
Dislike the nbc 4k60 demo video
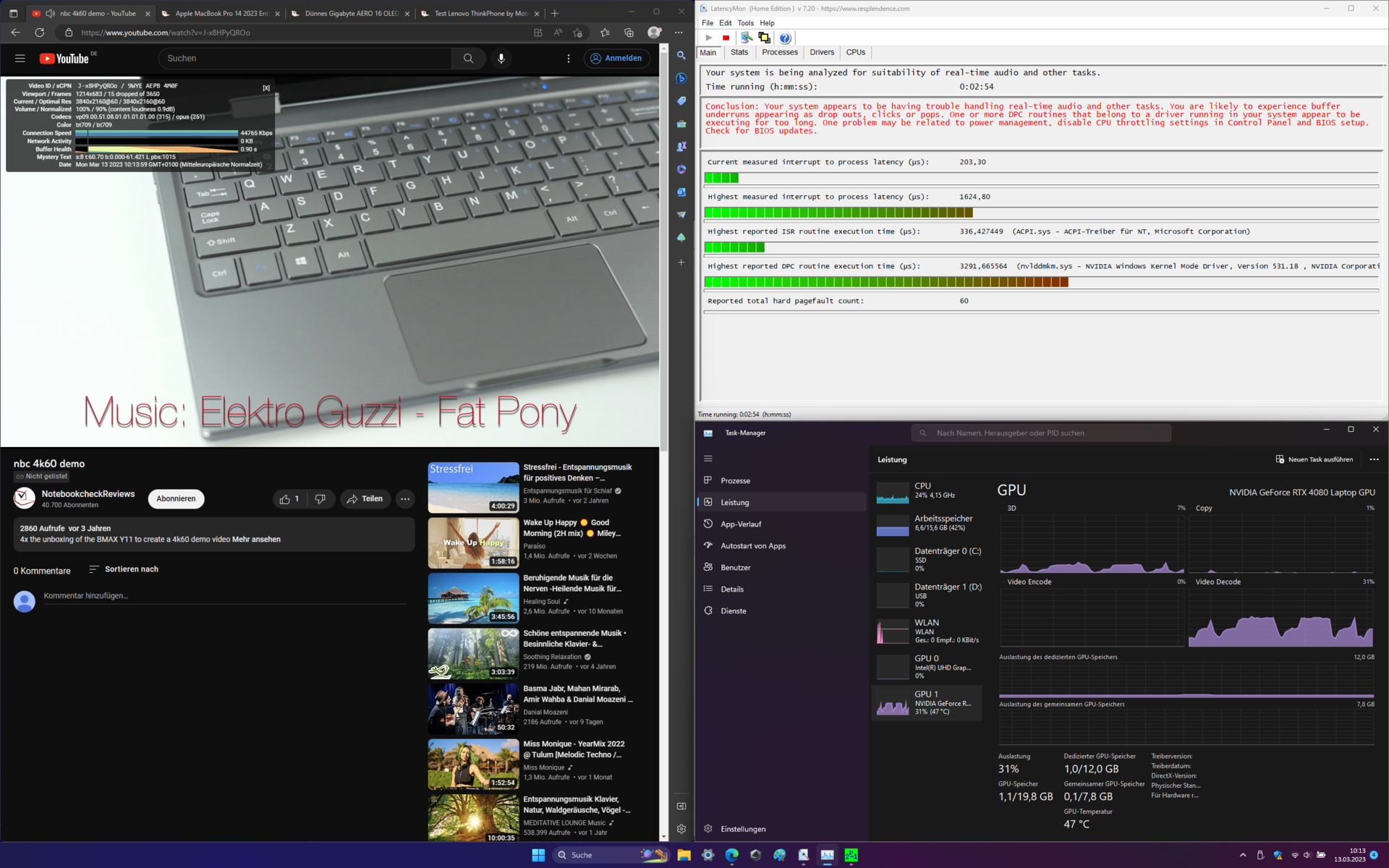[320, 498]
